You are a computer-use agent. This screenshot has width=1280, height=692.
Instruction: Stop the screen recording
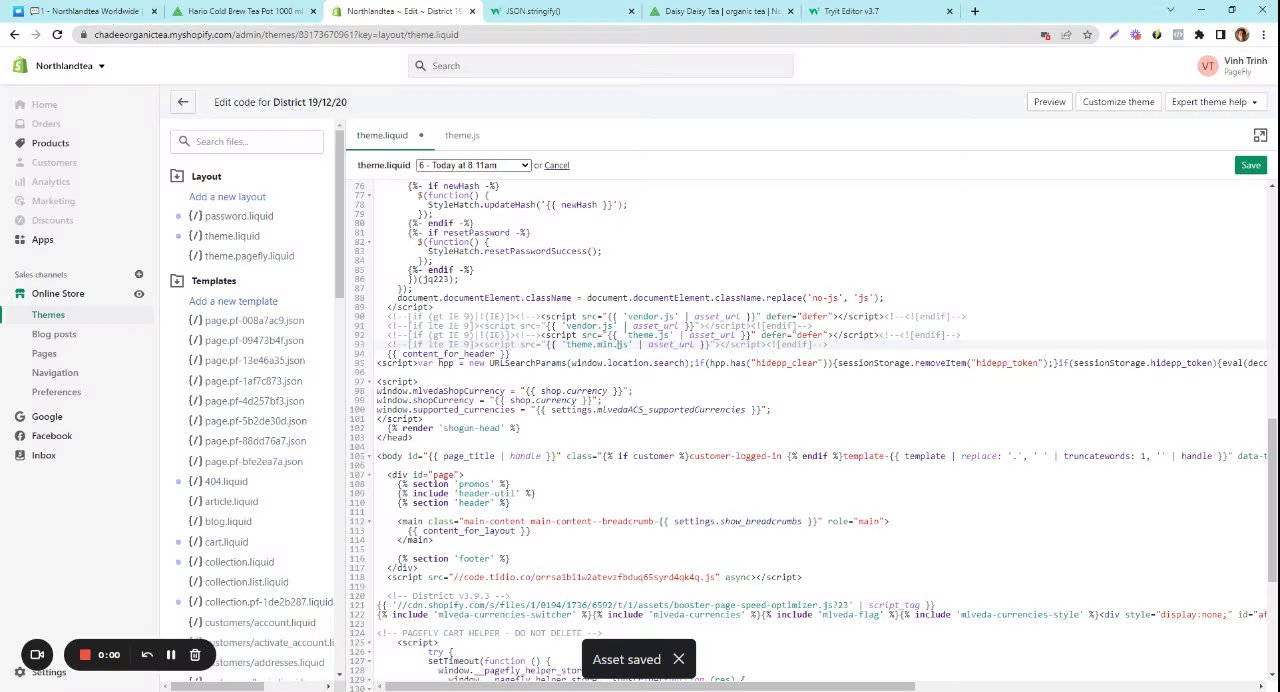[x=85, y=655]
